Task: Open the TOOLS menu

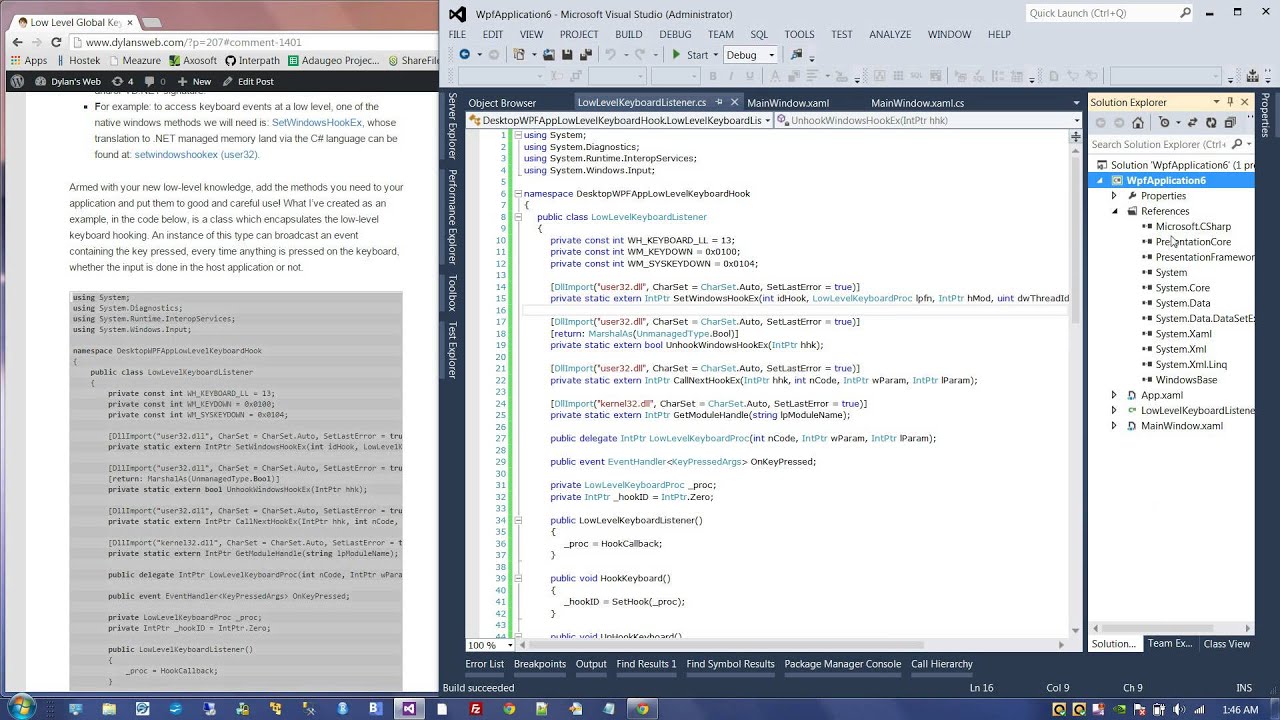Action: (x=799, y=34)
